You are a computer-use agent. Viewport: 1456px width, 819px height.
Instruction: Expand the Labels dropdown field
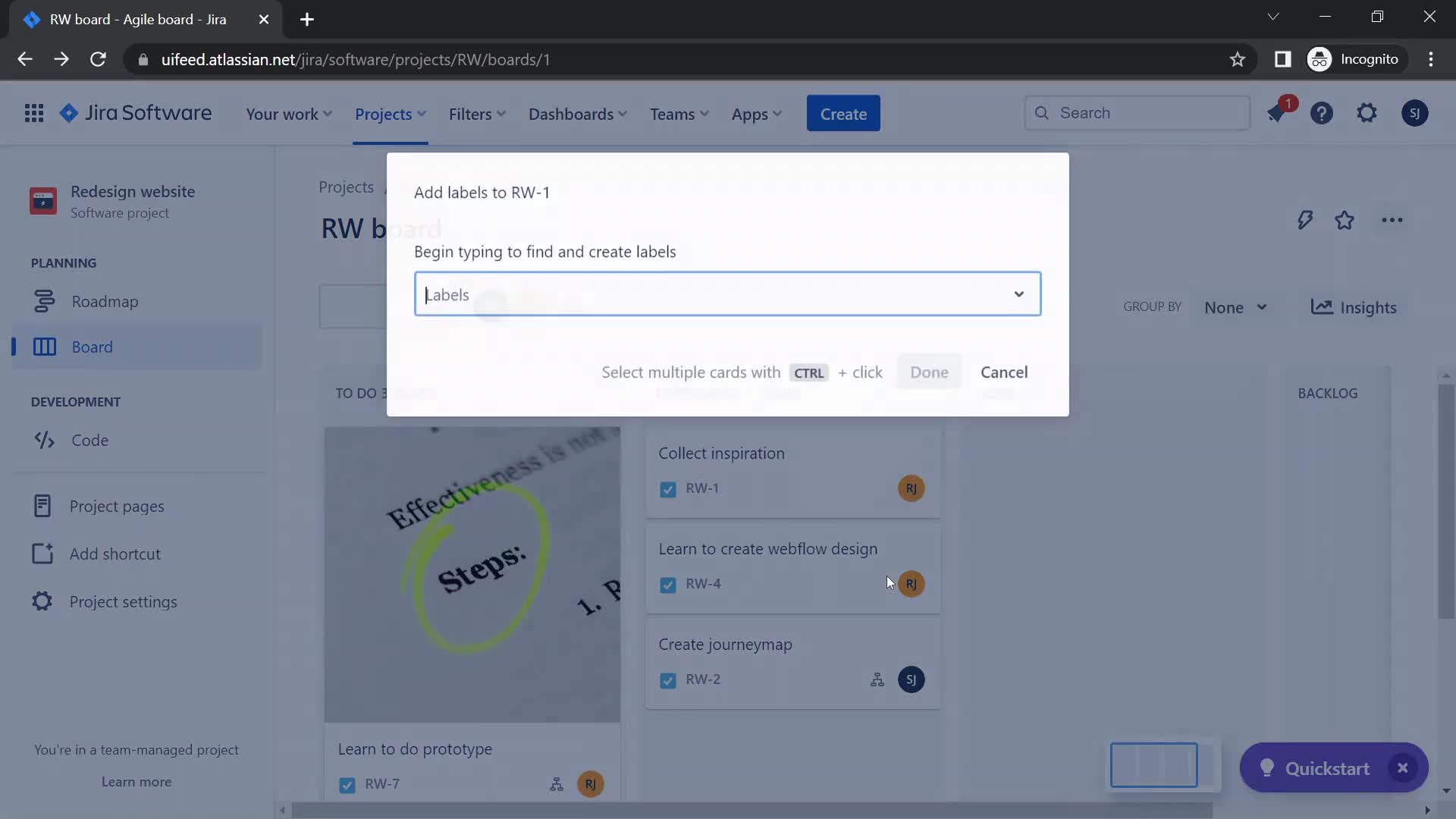click(1020, 293)
